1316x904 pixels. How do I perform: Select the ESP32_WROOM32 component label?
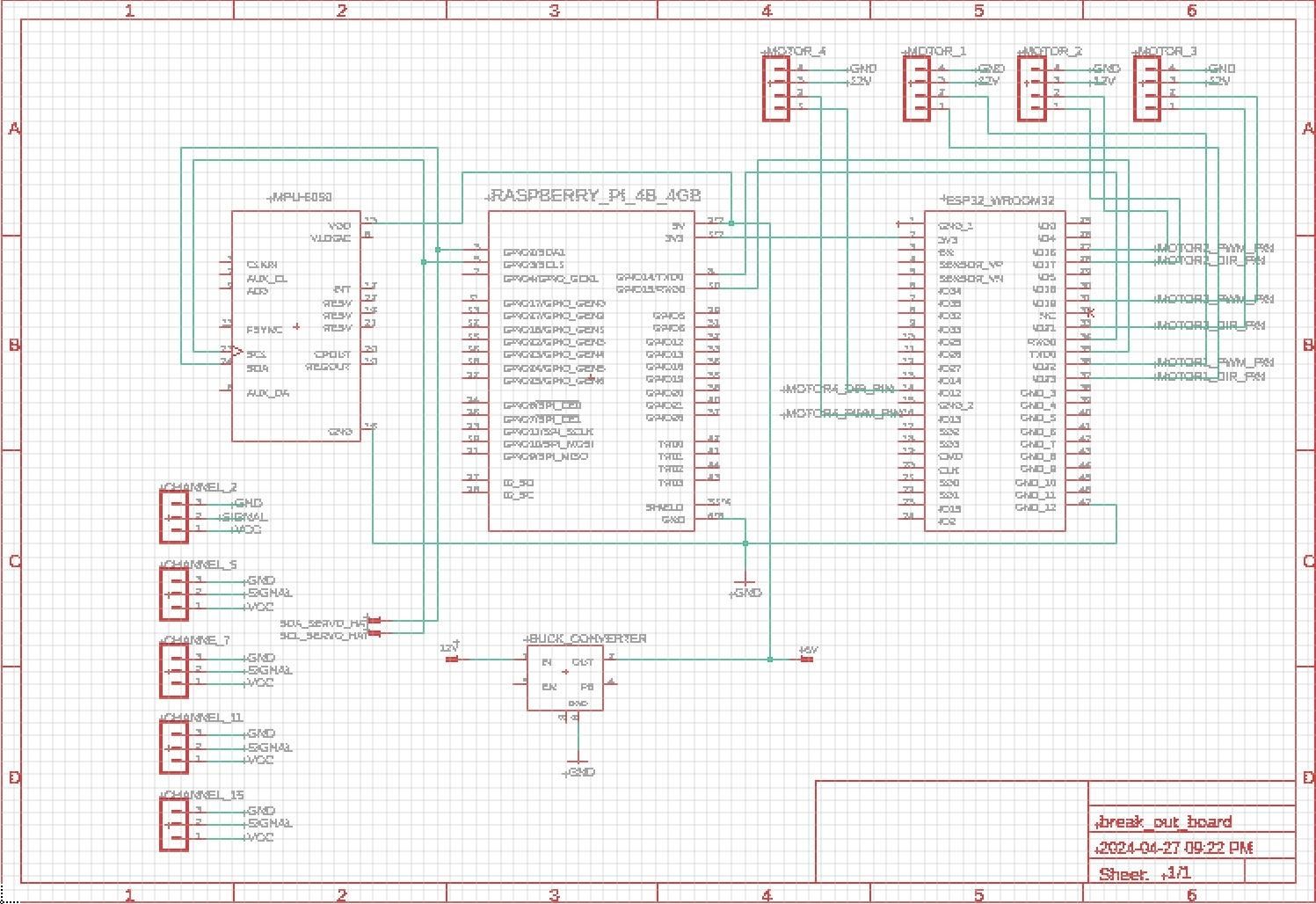997,200
